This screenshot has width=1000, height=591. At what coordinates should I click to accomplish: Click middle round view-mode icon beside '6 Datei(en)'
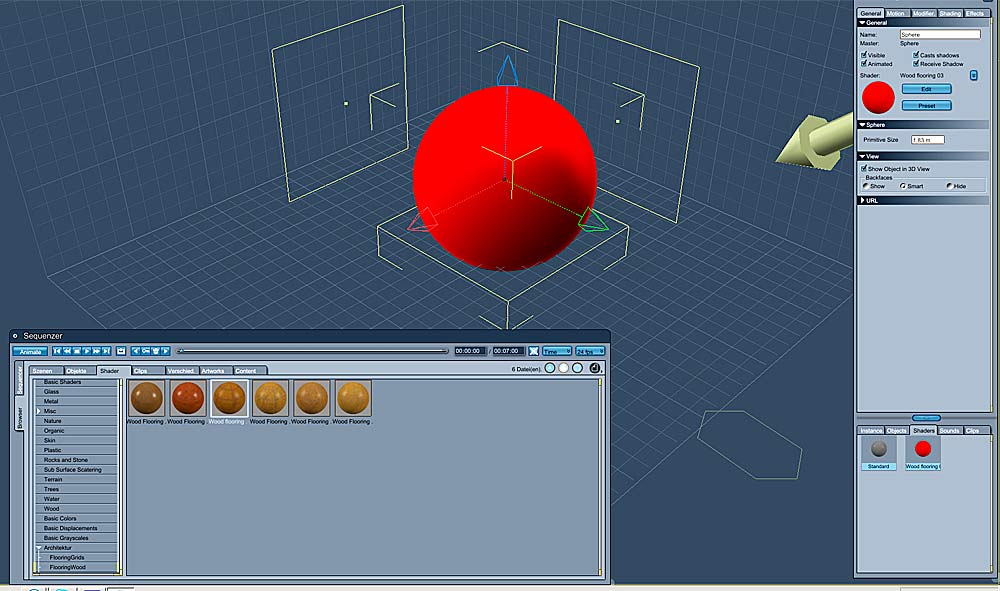click(x=564, y=368)
